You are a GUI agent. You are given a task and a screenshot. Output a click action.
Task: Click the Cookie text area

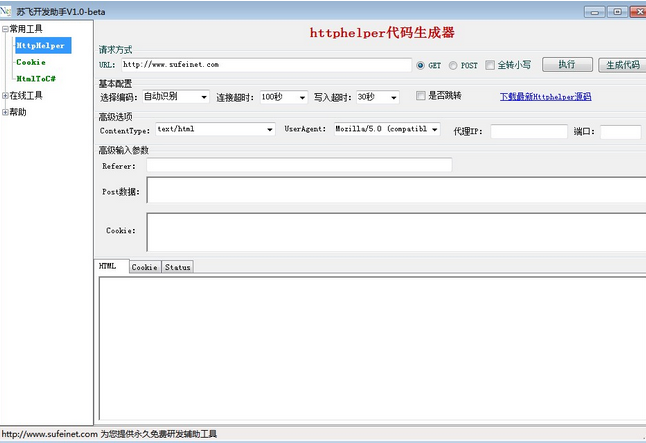pos(396,232)
